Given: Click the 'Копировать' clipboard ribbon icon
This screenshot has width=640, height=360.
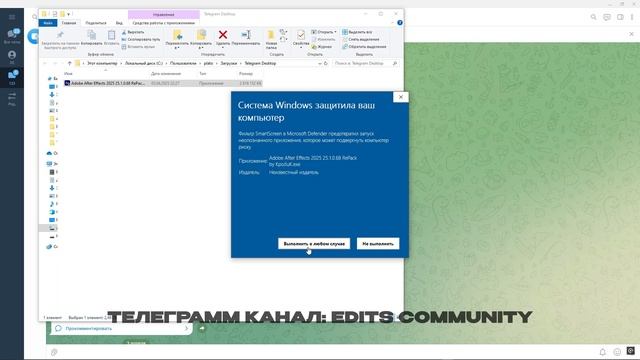Looking at the screenshot, I should click(x=91, y=38).
